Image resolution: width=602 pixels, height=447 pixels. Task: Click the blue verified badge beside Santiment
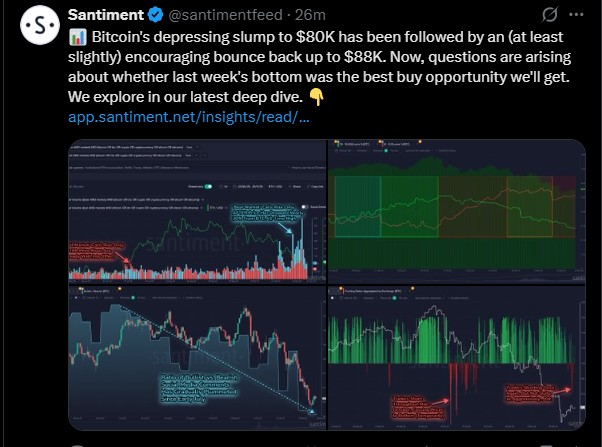[156, 16]
